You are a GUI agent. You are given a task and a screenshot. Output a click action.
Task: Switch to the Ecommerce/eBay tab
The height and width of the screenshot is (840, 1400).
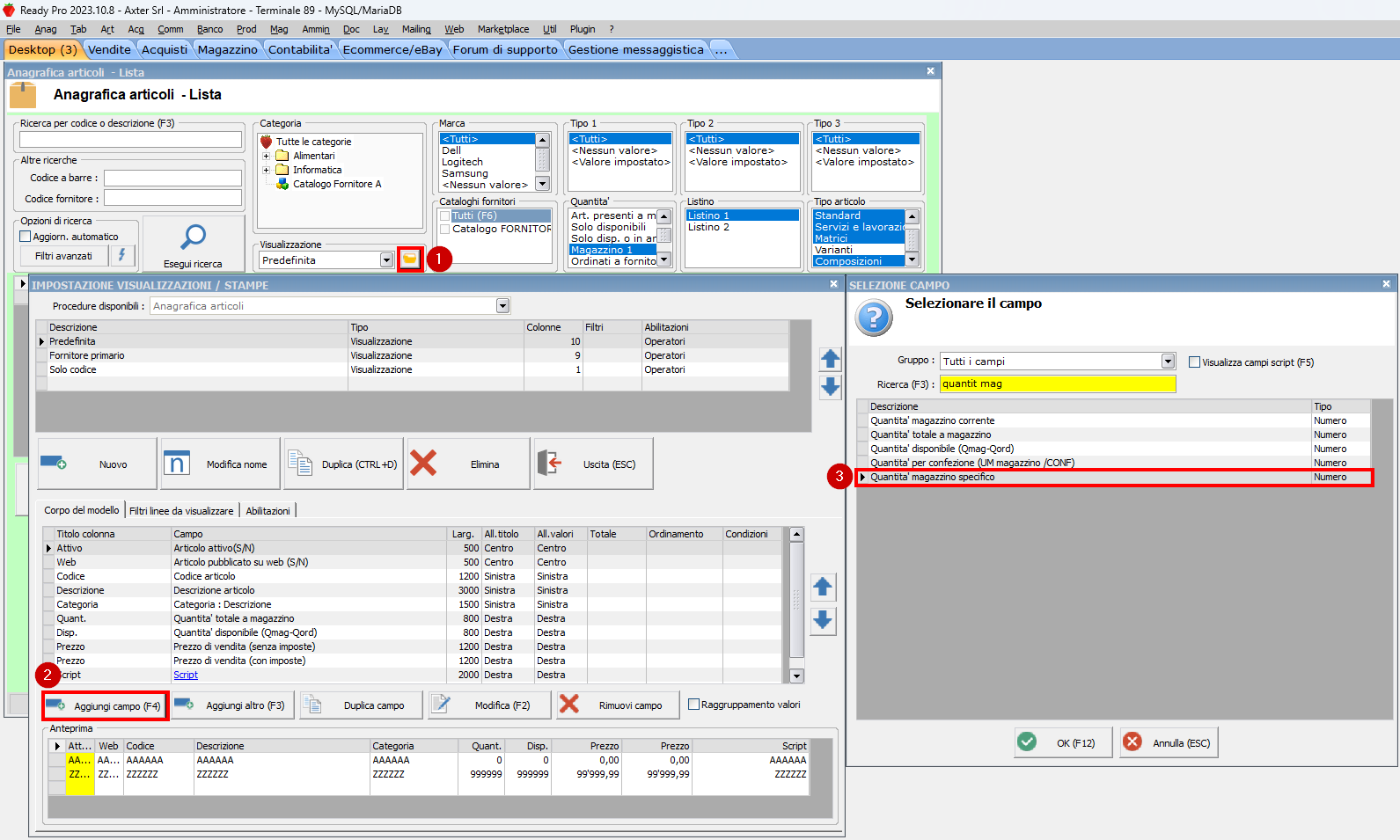392,49
